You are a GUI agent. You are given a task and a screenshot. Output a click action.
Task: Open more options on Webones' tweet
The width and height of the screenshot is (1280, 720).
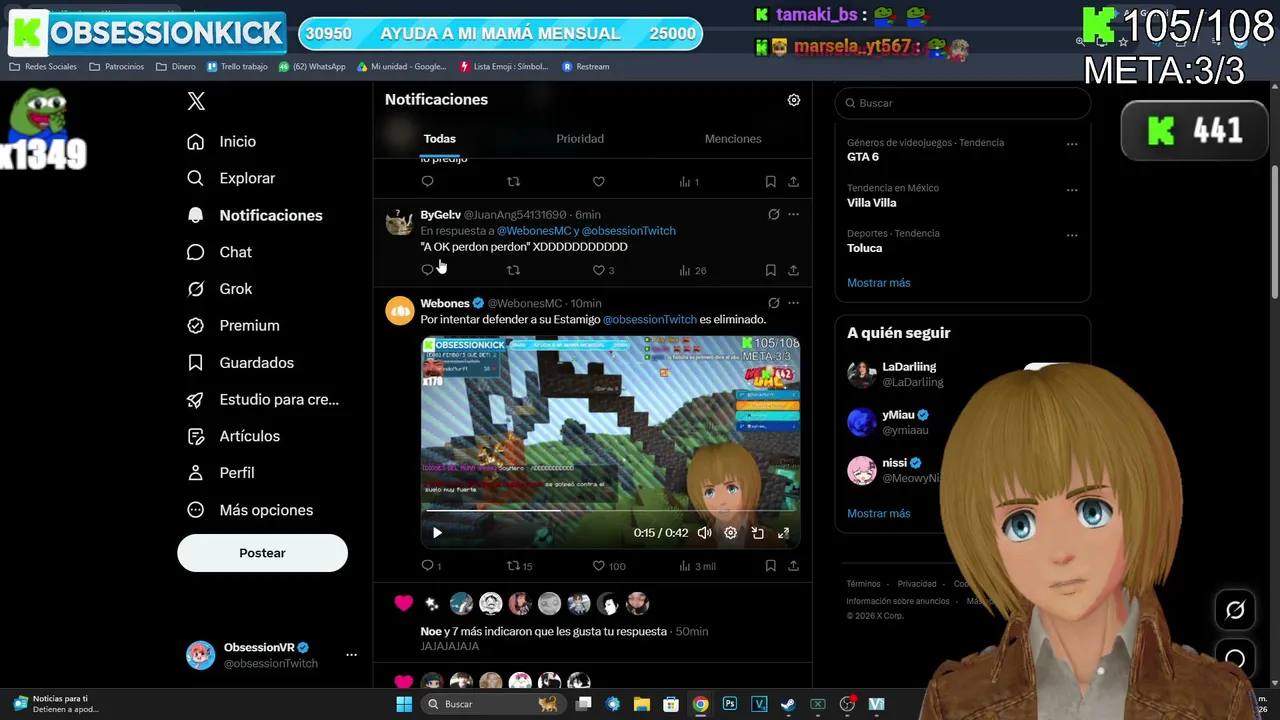(793, 303)
